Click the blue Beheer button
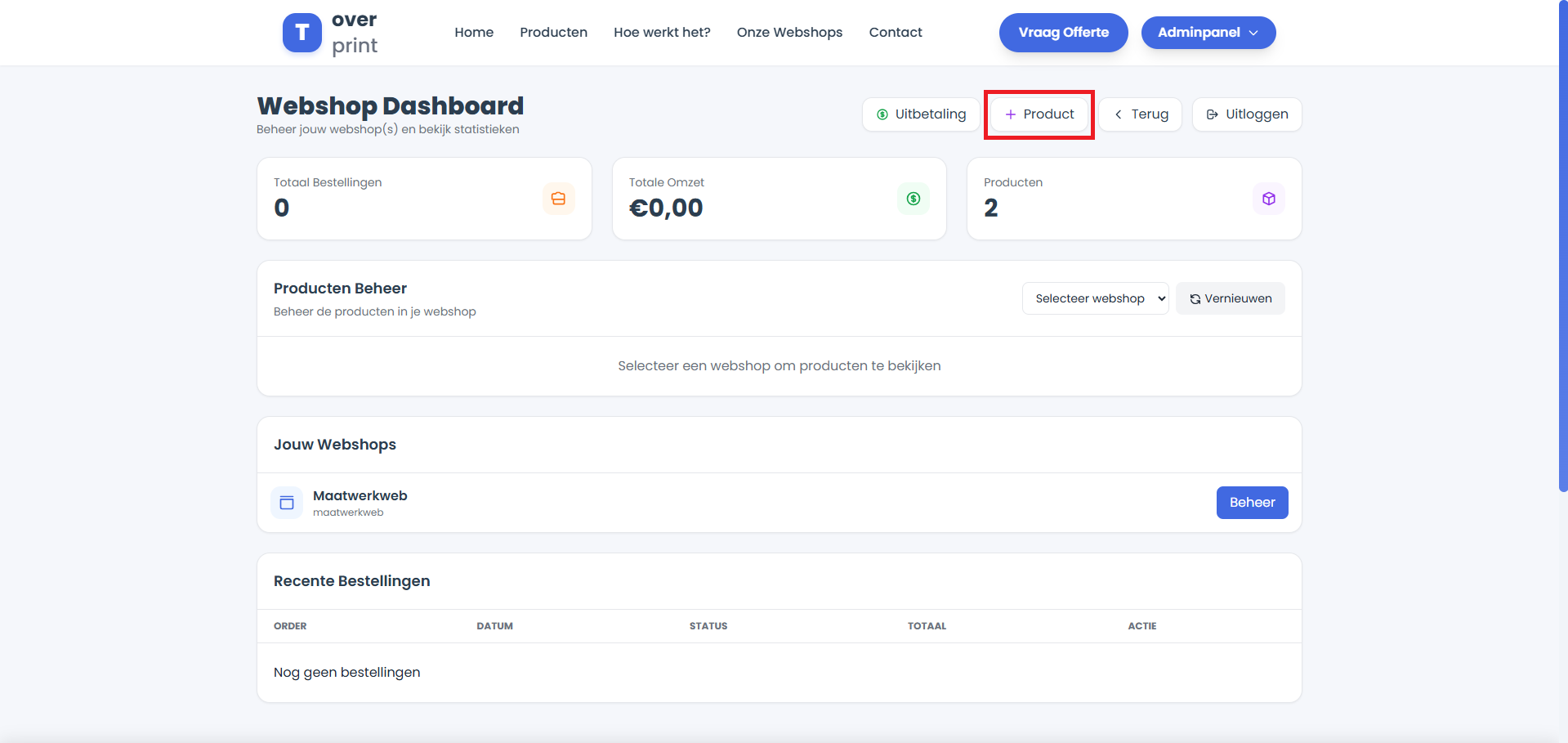This screenshot has height=743, width=1568. pos(1252,503)
